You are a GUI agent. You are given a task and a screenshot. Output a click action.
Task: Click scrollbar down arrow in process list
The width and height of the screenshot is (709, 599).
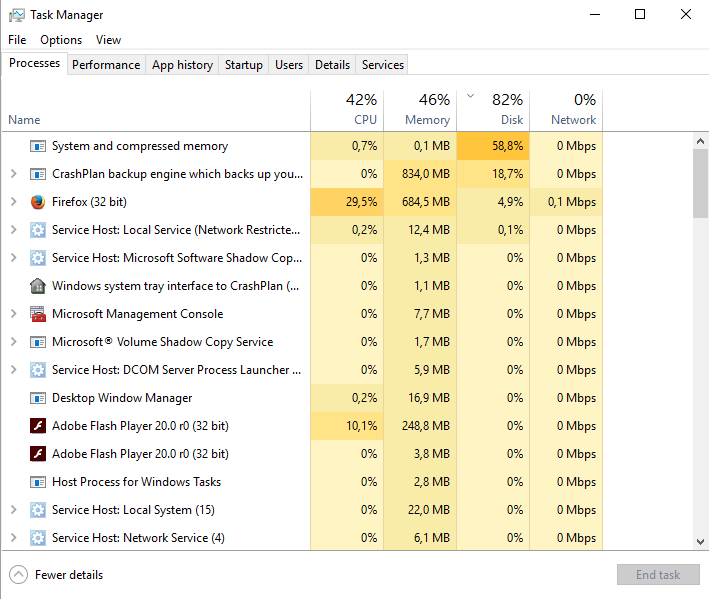tap(700, 542)
